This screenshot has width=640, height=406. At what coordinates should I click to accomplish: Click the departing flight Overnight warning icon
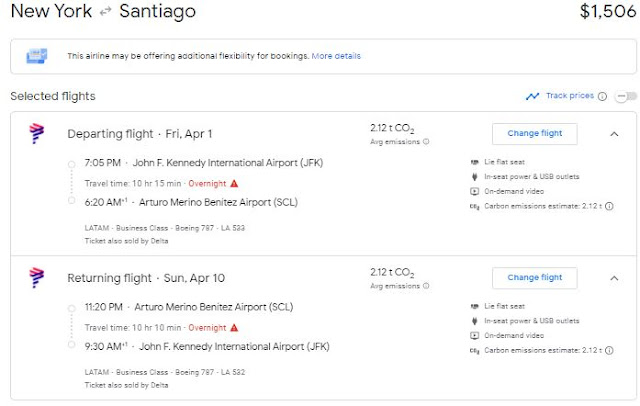pyautogui.click(x=234, y=184)
